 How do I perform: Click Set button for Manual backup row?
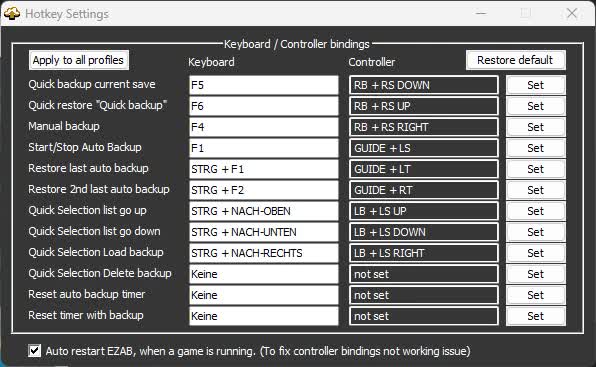click(536, 127)
